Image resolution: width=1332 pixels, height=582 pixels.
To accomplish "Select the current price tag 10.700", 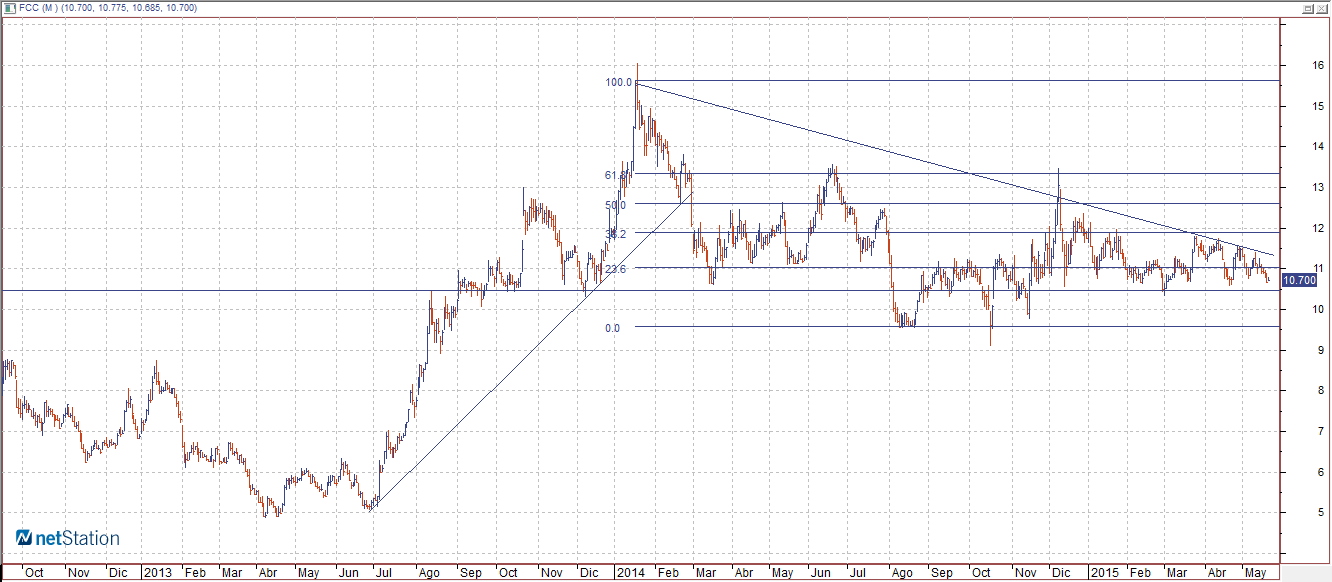I will 1298,280.
